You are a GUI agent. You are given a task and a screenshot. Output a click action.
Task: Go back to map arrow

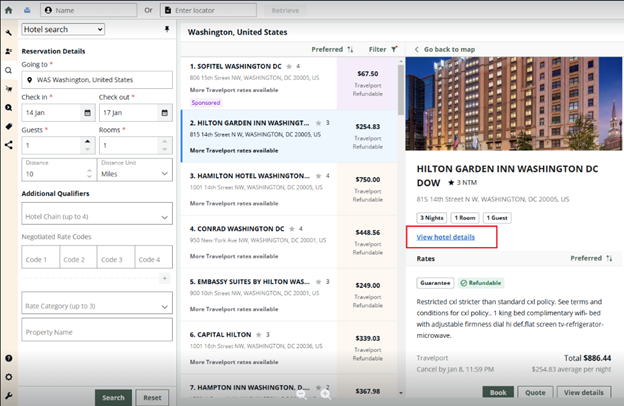point(416,49)
